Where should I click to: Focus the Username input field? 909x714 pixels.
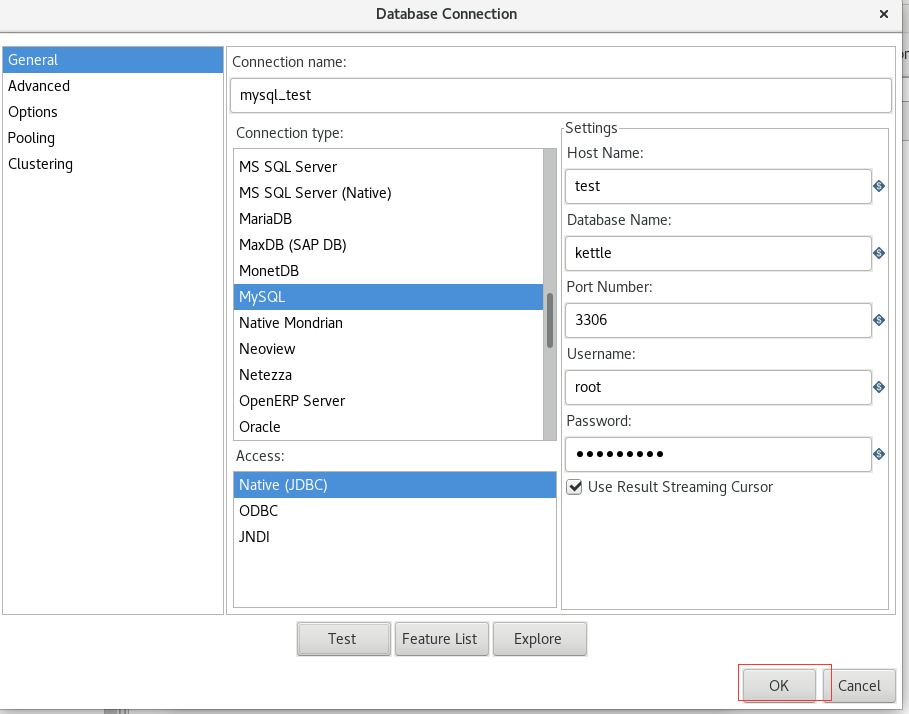point(718,387)
